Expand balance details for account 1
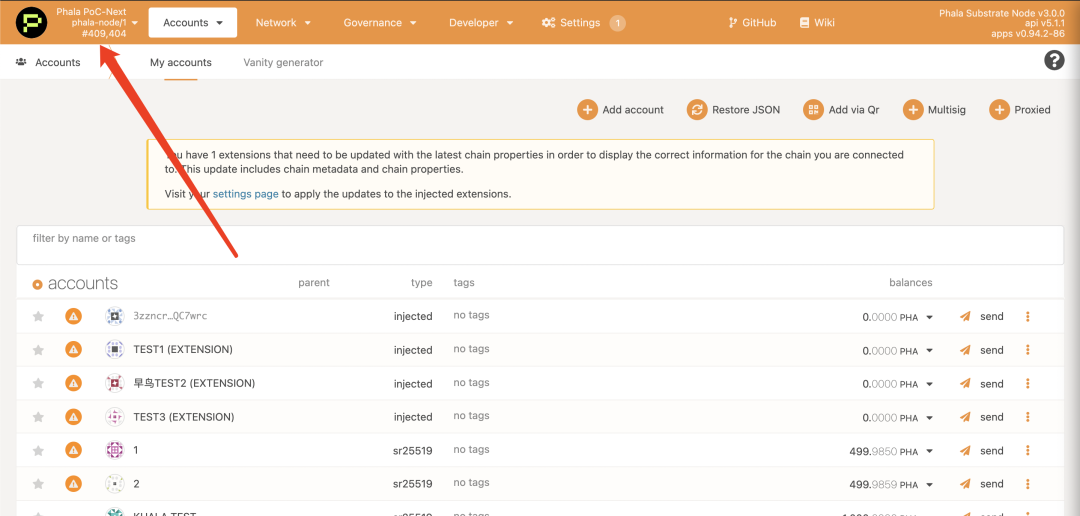 pos(929,451)
